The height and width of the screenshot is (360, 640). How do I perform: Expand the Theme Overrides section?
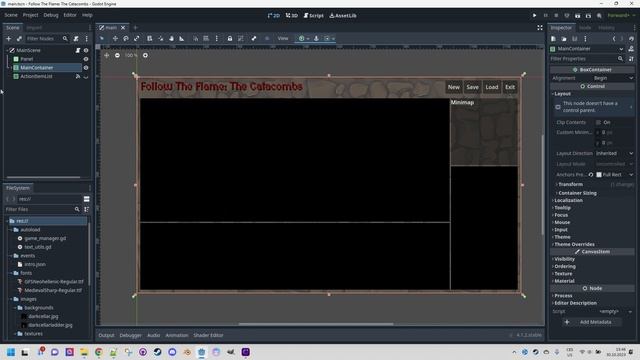coord(574,244)
